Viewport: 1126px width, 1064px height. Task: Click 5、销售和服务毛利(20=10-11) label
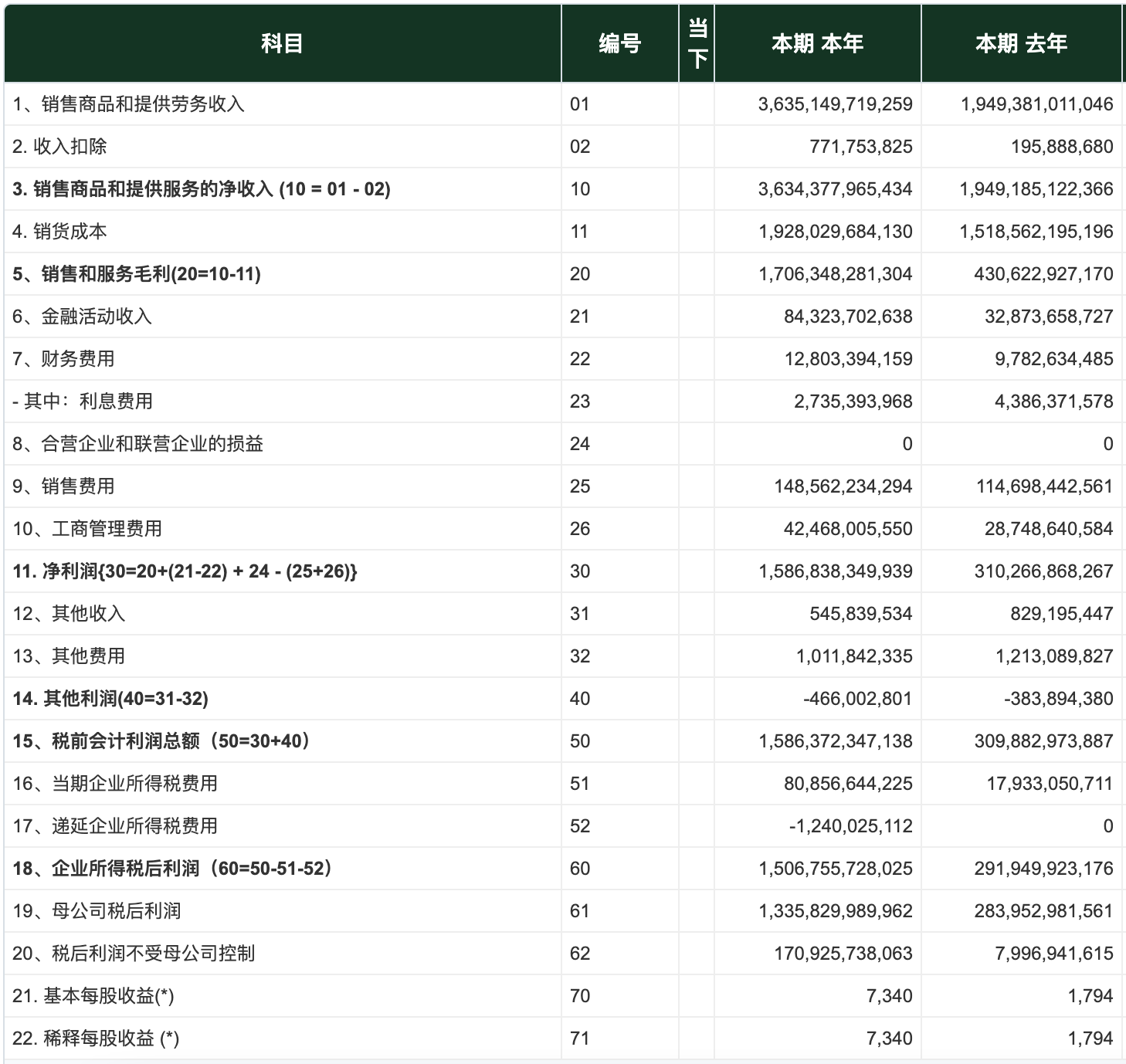(x=137, y=274)
